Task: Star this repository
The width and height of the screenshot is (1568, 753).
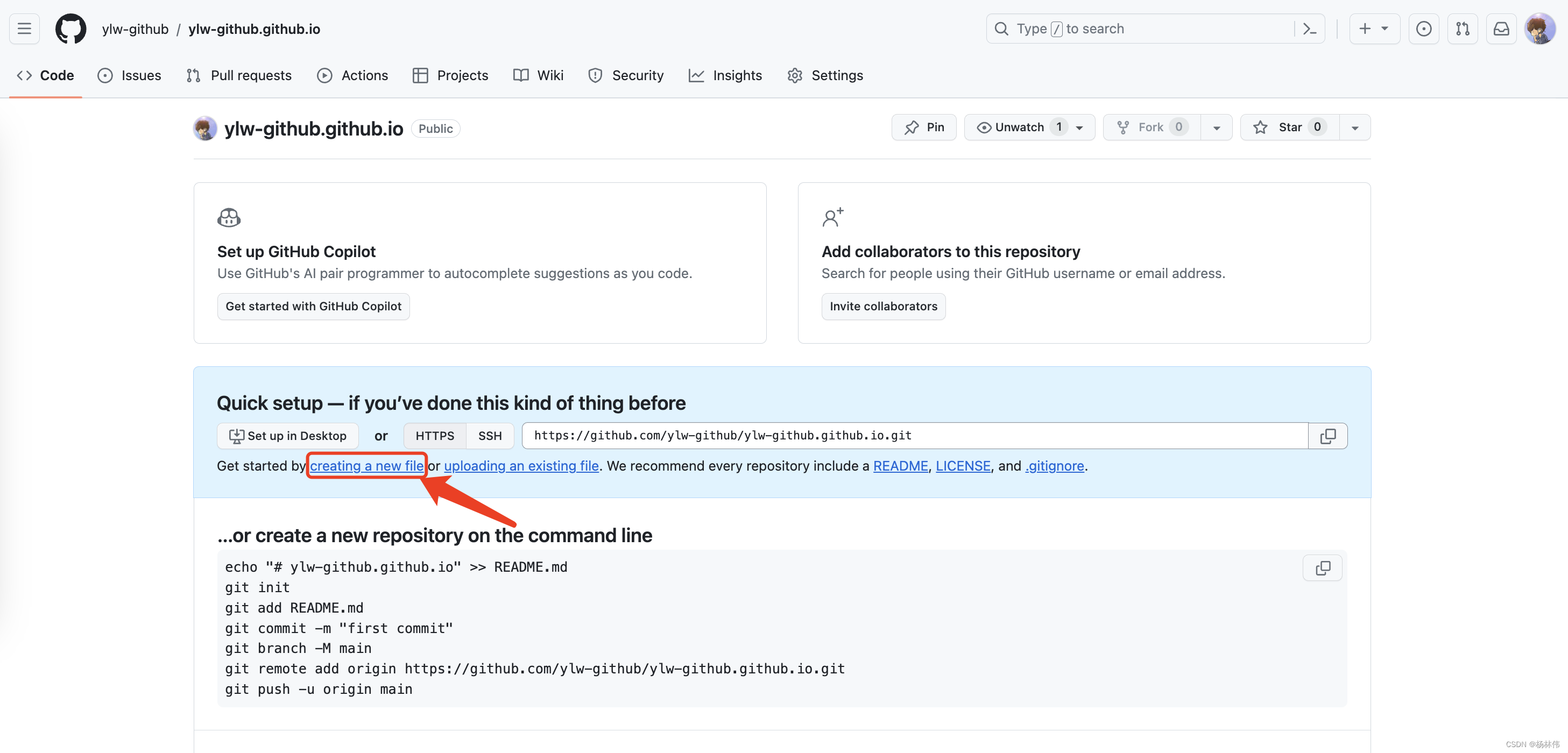Action: point(1290,127)
